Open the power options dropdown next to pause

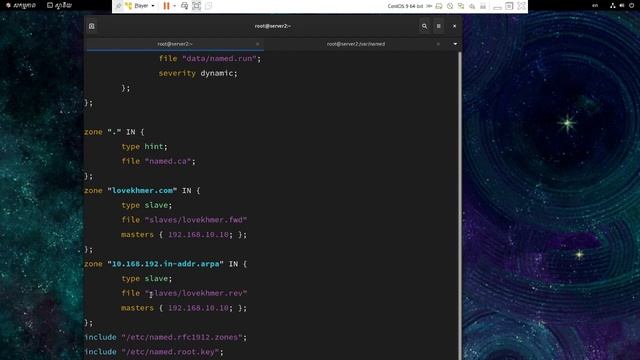[174, 6]
